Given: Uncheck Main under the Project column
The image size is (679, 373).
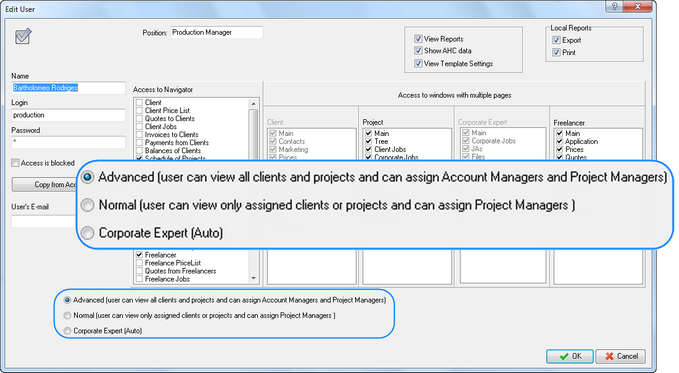Looking at the screenshot, I should pyautogui.click(x=369, y=133).
